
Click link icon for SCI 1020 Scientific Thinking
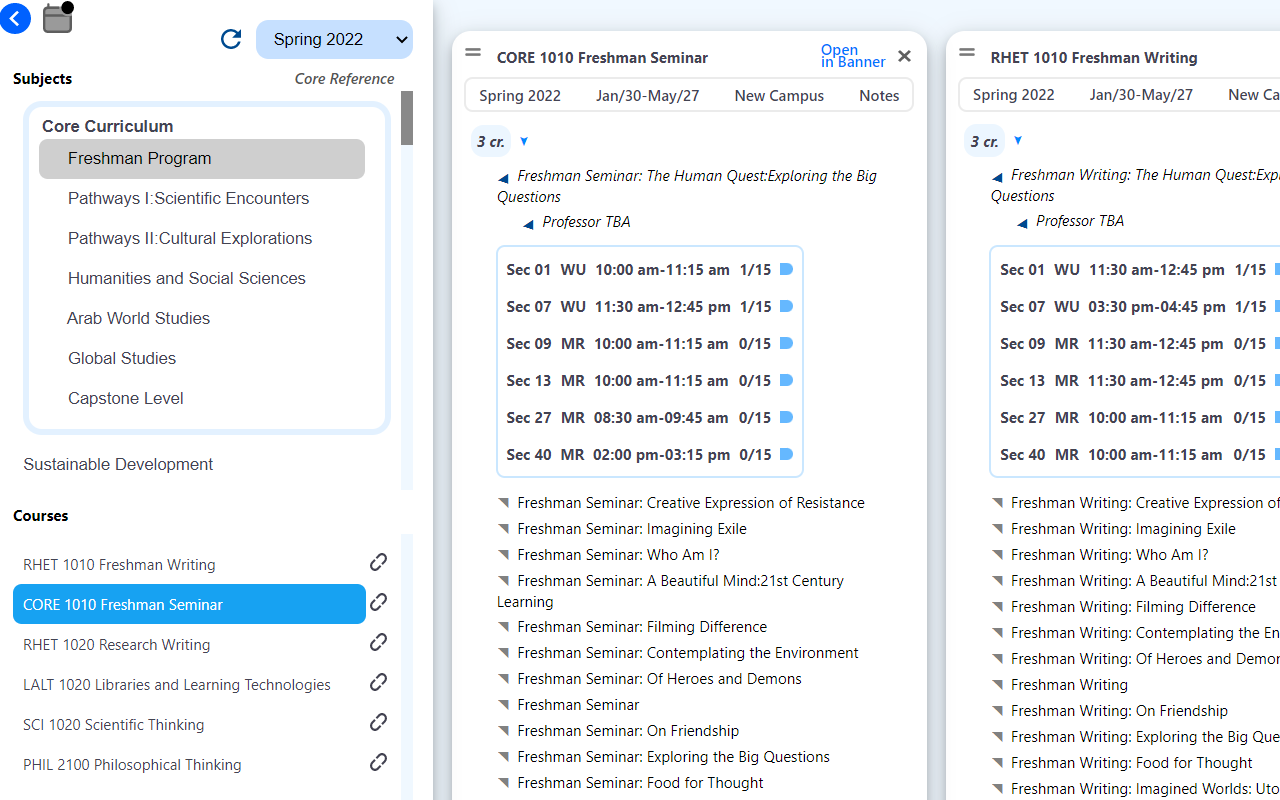[x=378, y=723]
